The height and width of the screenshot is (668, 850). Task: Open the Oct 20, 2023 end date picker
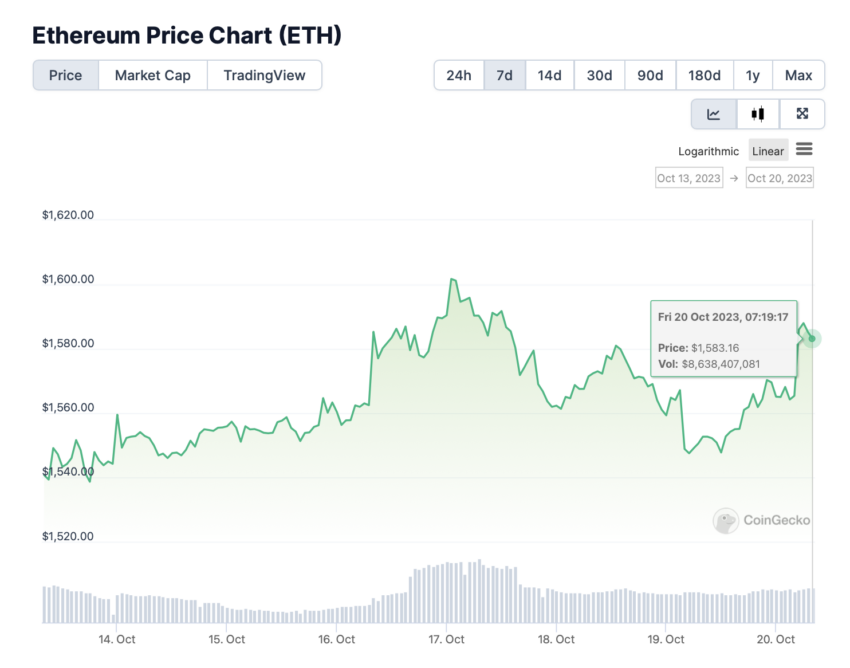point(780,178)
